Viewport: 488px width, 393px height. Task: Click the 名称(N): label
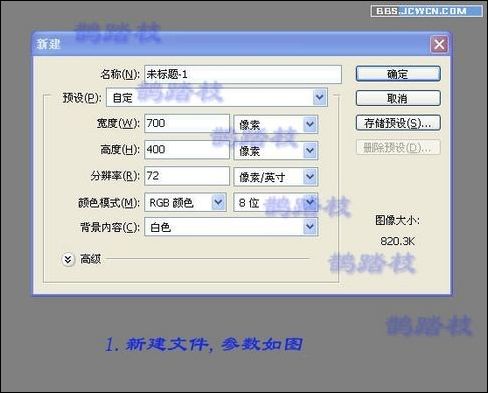[120, 74]
